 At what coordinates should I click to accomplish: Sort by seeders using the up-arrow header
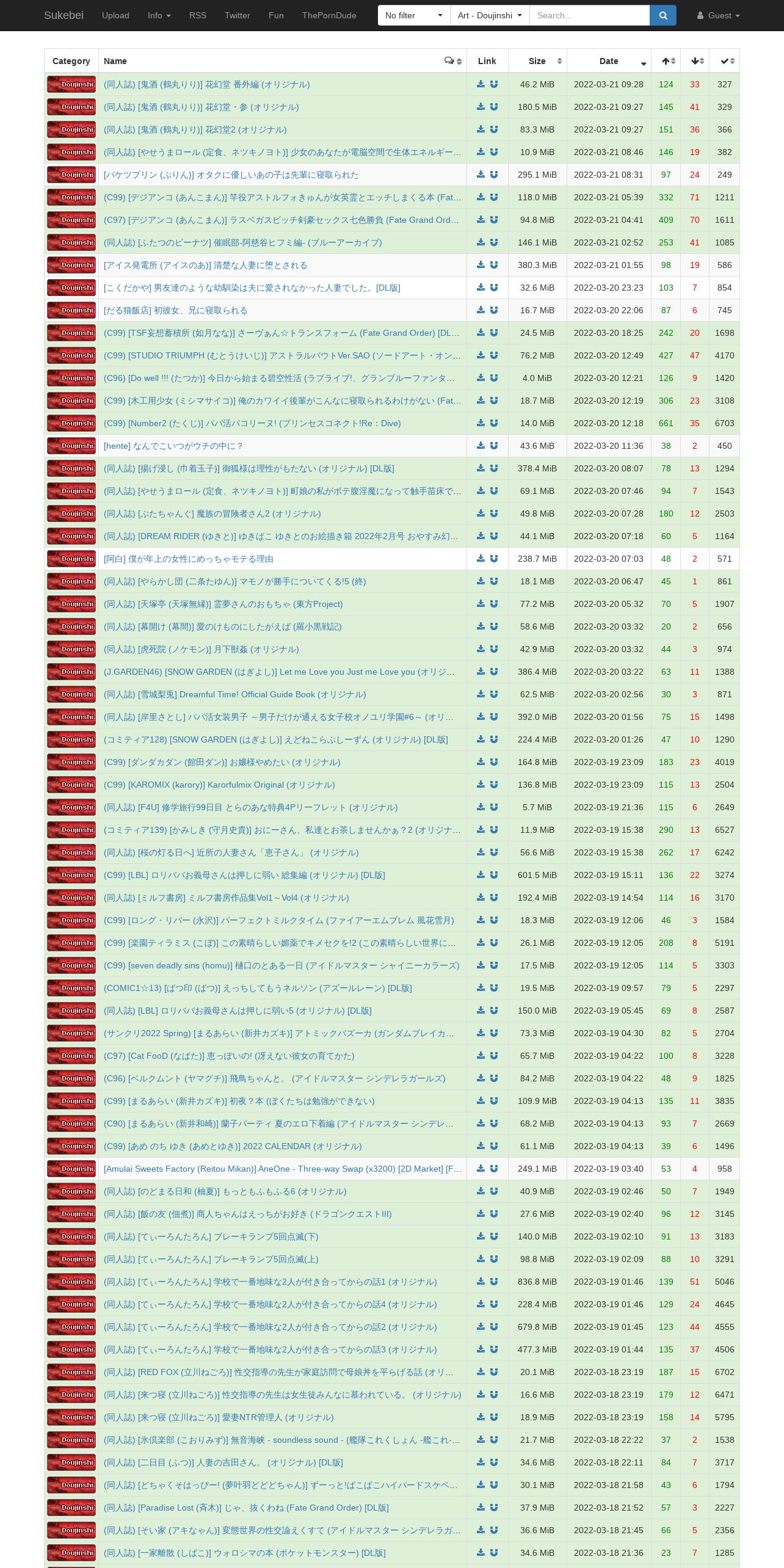(666, 61)
